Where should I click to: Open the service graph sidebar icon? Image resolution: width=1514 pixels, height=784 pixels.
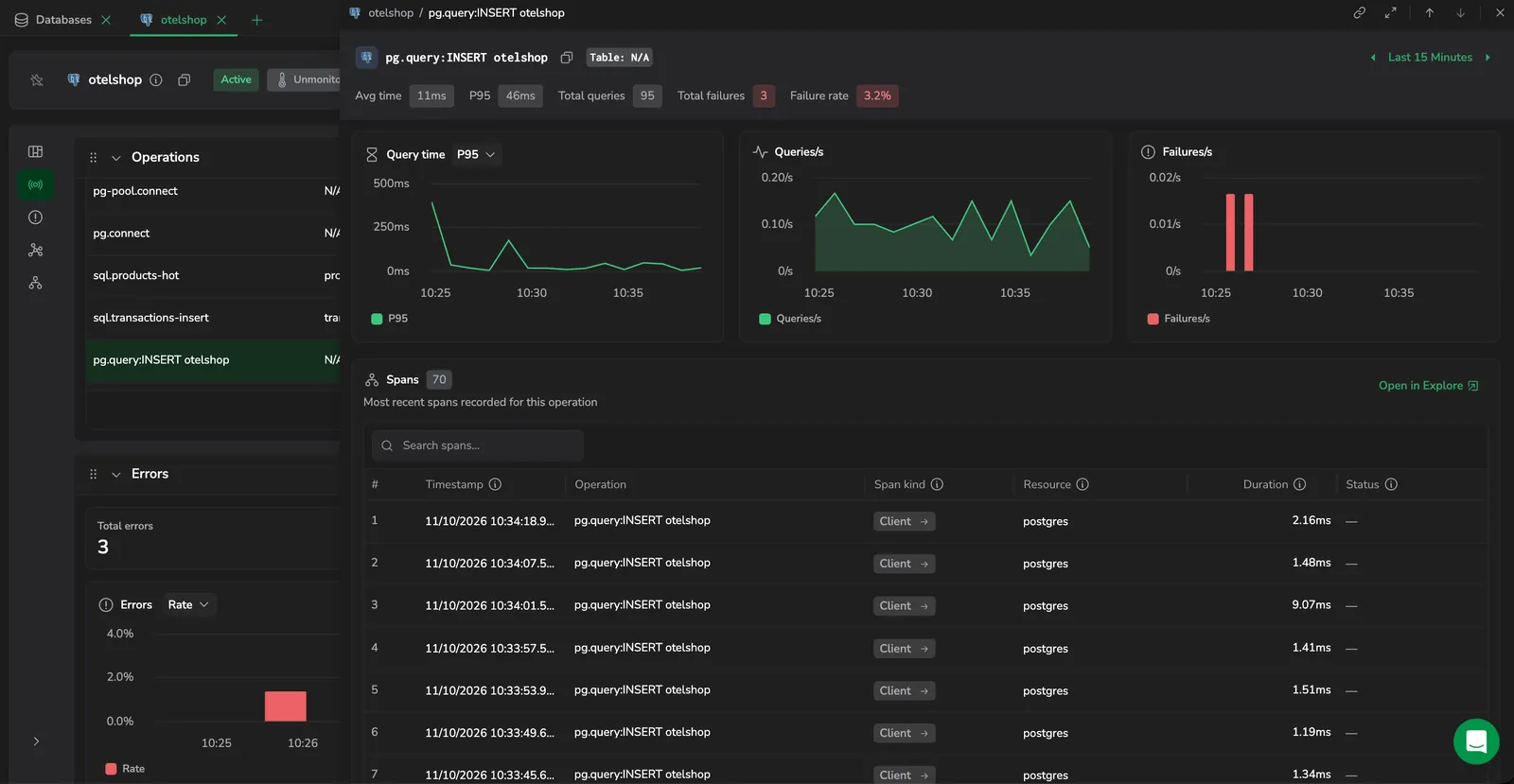tap(35, 250)
